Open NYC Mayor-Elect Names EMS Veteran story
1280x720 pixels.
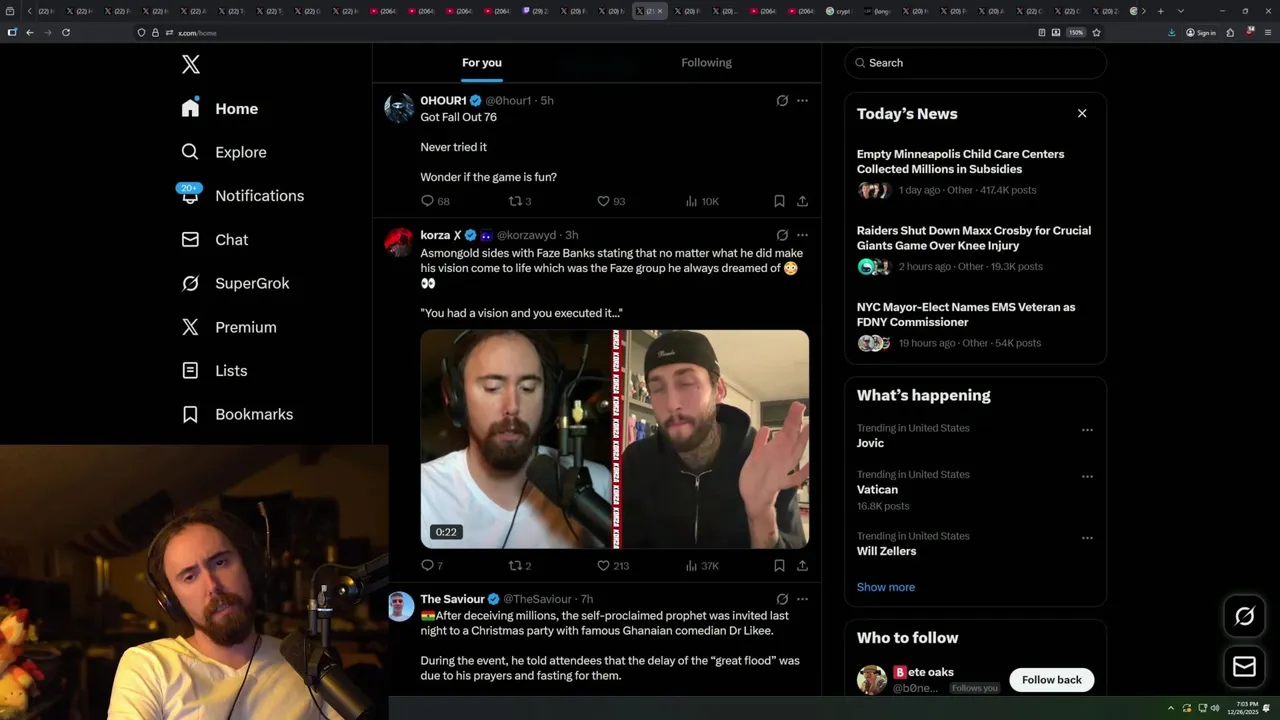coord(975,325)
